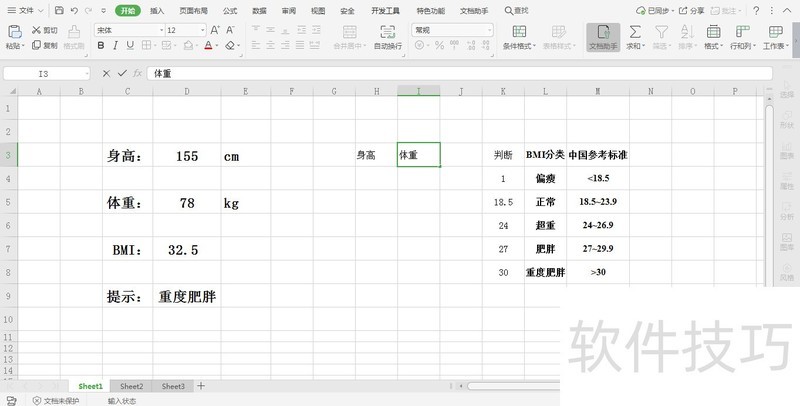Click the Undo arrow icon
Image resolution: width=800 pixels, height=406 pixels.
click(74, 10)
